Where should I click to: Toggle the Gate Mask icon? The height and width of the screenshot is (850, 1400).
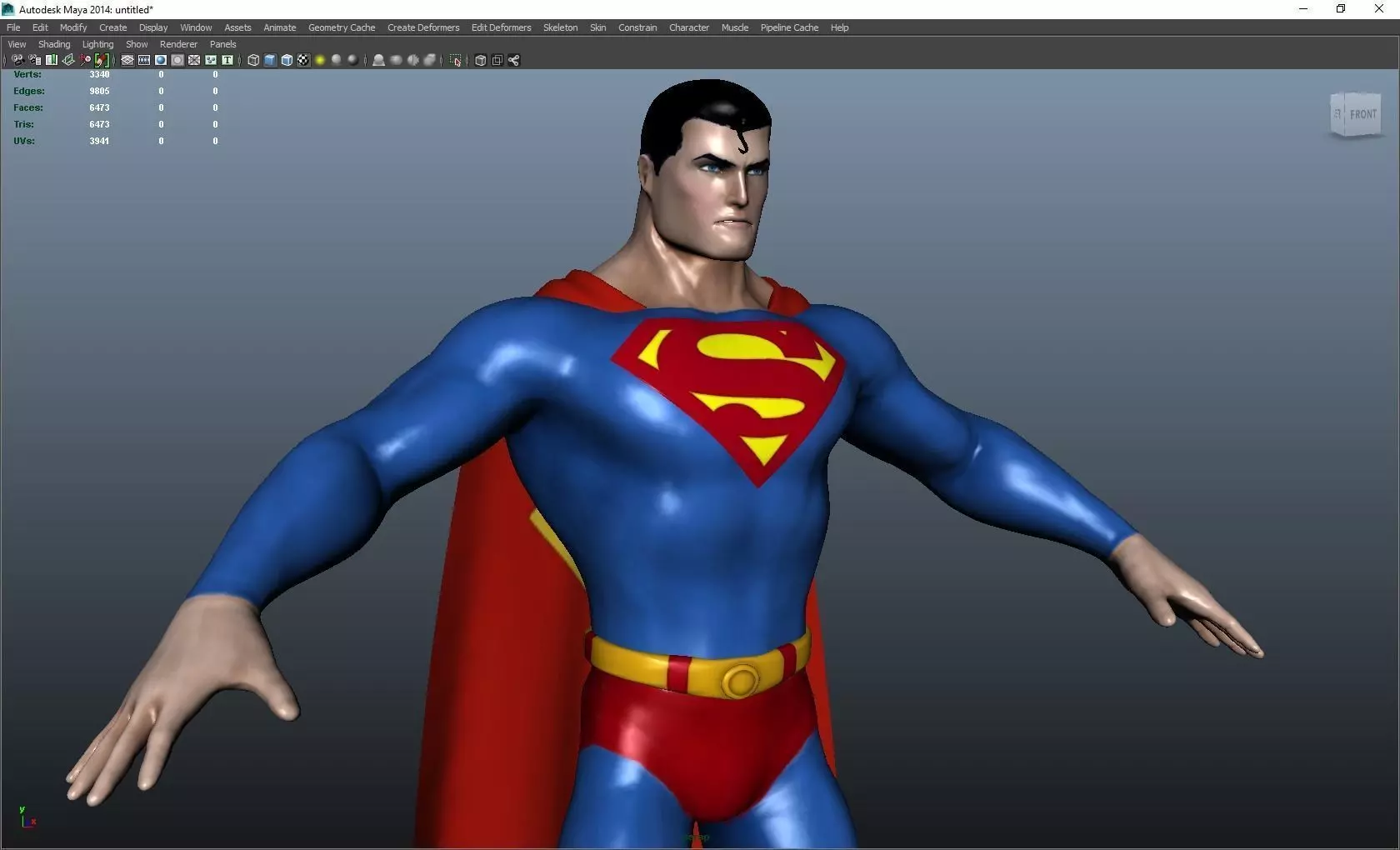click(x=177, y=60)
